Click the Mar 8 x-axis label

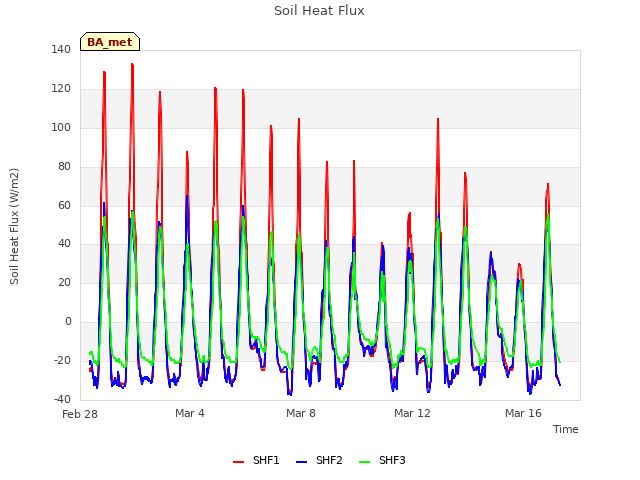coord(301,413)
